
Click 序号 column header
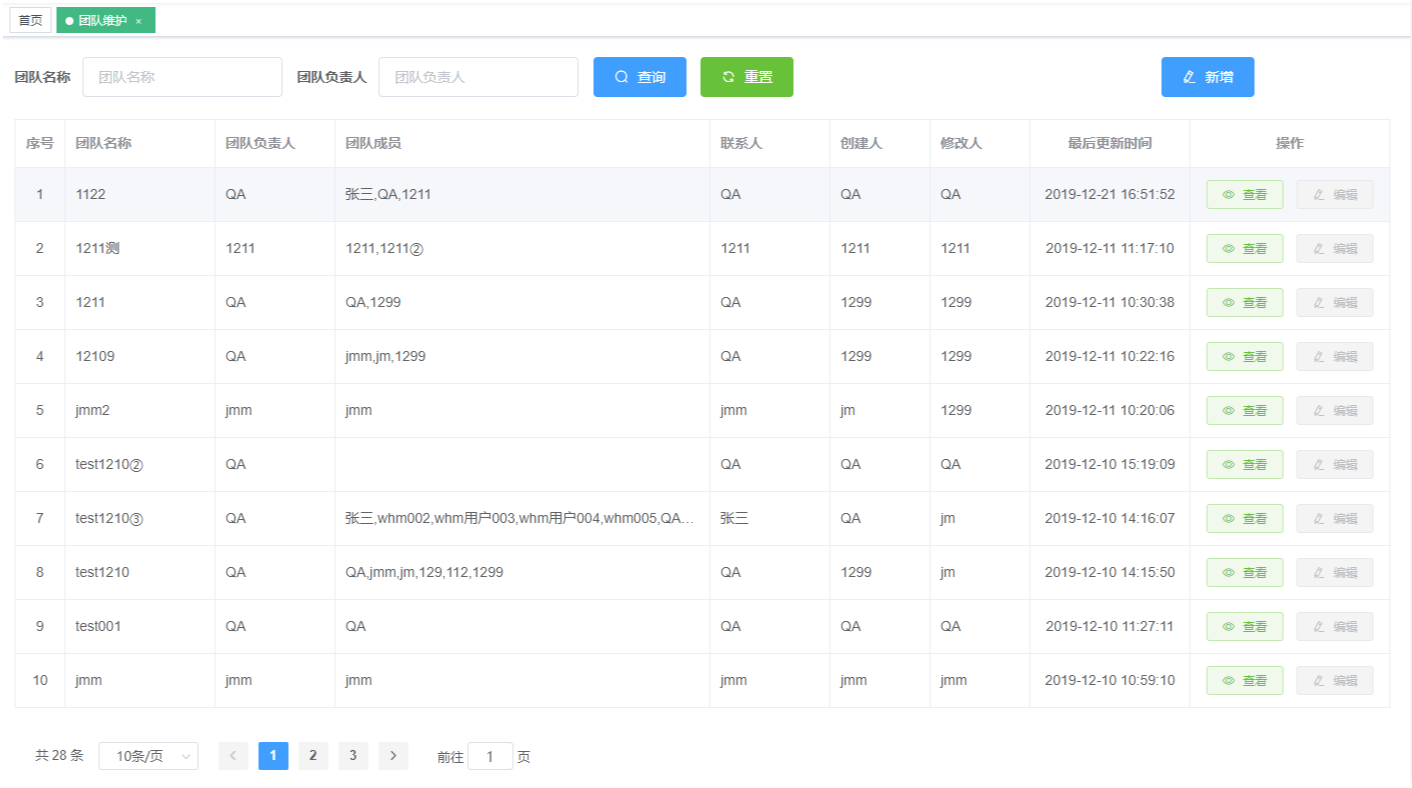tap(40, 143)
